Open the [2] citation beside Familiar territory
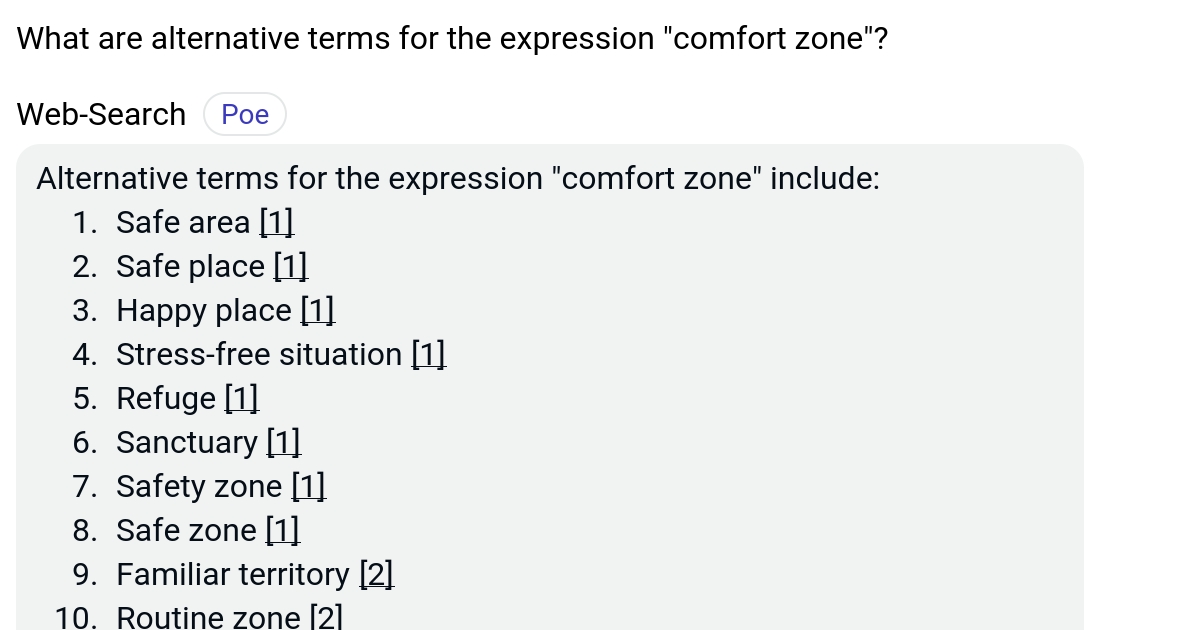This screenshot has width=1200, height=630. click(x=377, y=574)
